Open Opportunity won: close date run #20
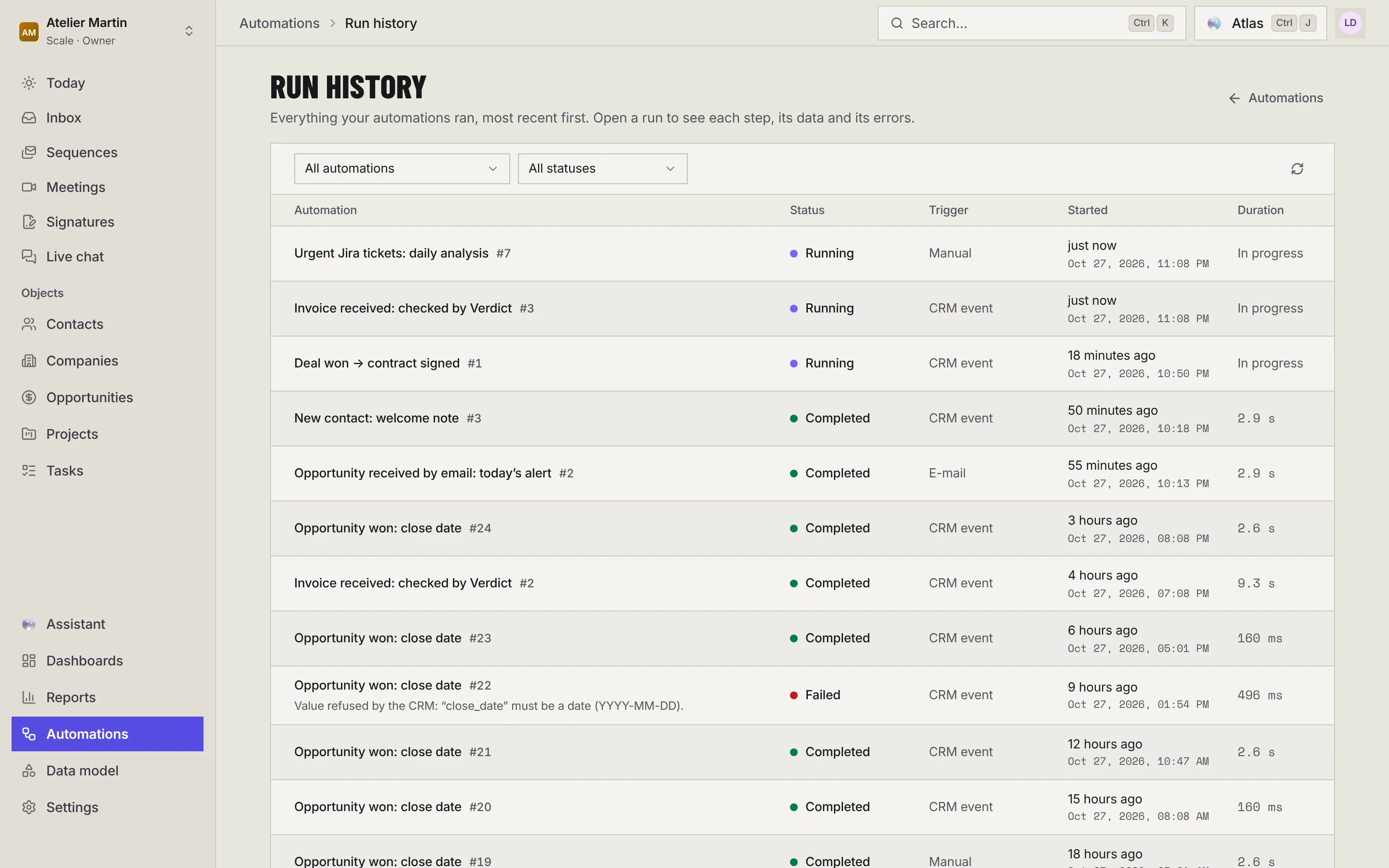The width and height of the screenshot is (1389, 868). coord(802,807)
